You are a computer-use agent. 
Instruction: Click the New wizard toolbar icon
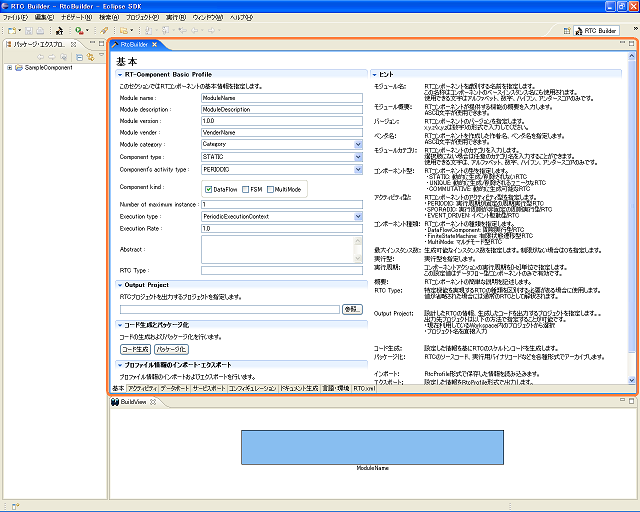12,31
